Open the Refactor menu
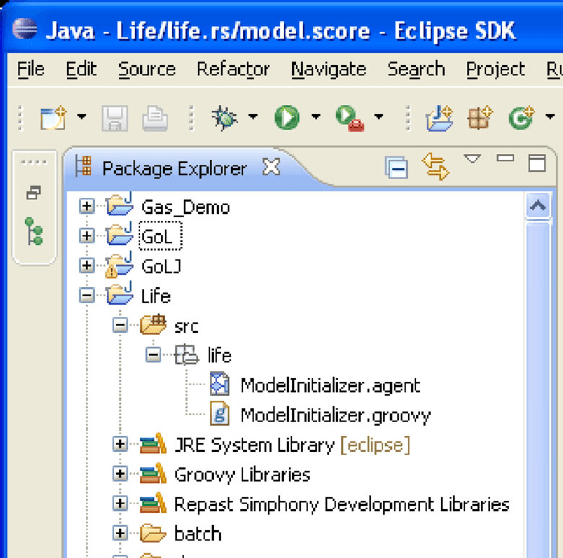 point(233,69)
